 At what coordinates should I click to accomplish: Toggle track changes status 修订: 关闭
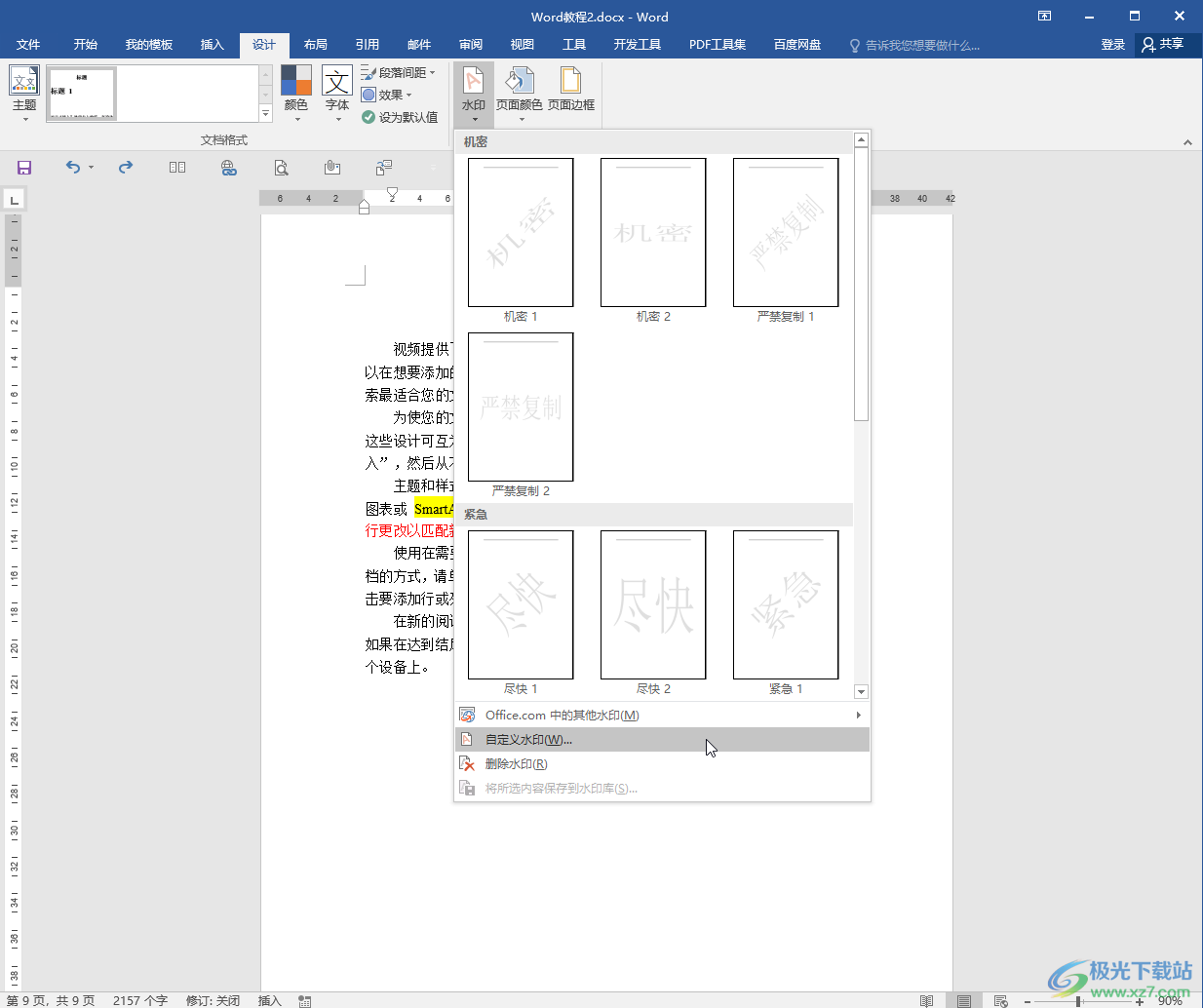pos(213,1000)
